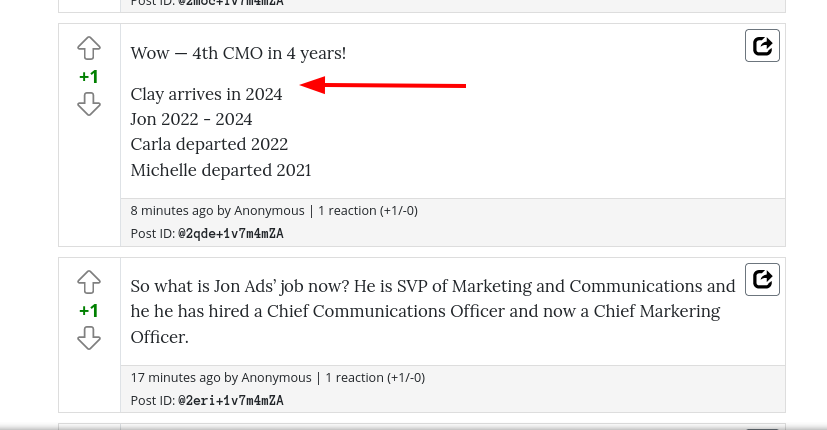
Task: Click the "Wow — 4th CMO in 4 years!" text
Action: click(x=238, y=53)
